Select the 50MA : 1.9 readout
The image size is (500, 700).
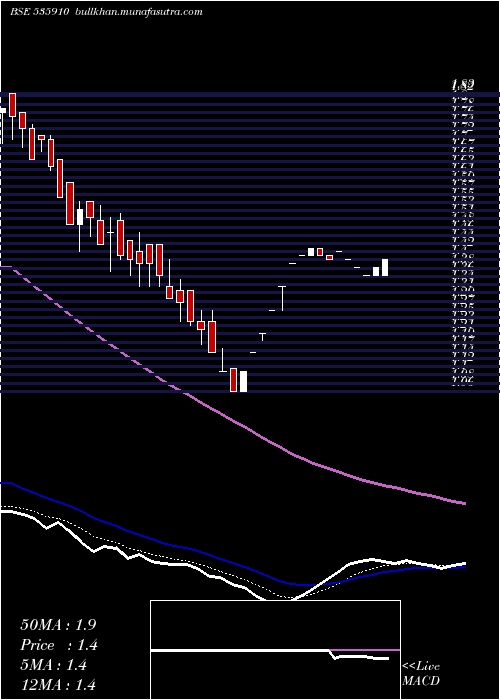[x=58, y=625]
